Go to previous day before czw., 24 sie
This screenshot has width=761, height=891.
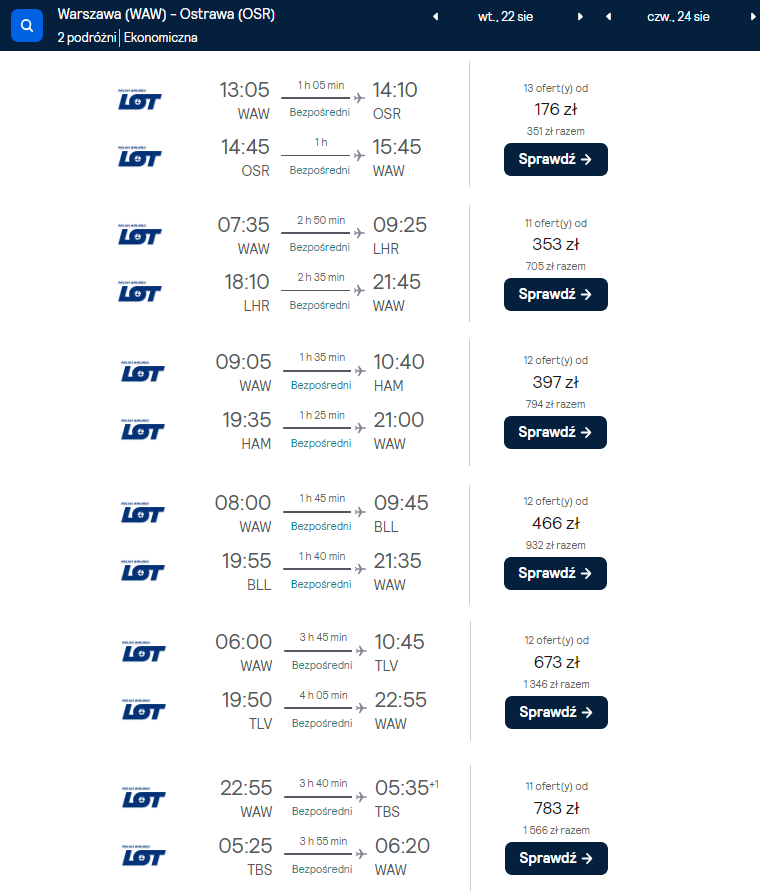pyautogui.click(x=608, y=17)
